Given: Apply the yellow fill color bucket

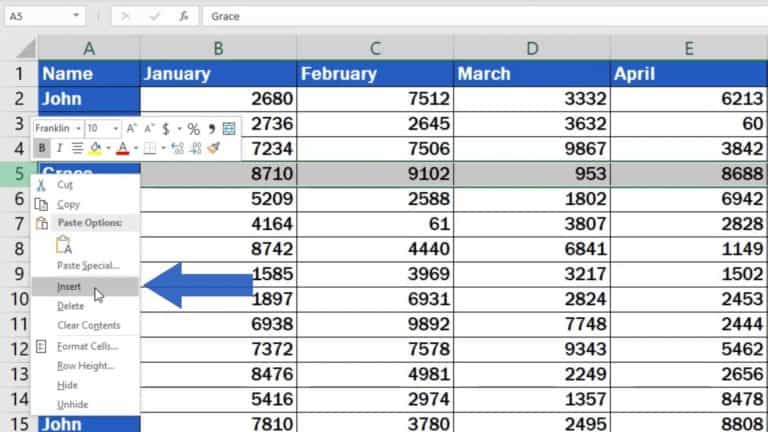Looking at the screenshot, I should click(95, 148).
